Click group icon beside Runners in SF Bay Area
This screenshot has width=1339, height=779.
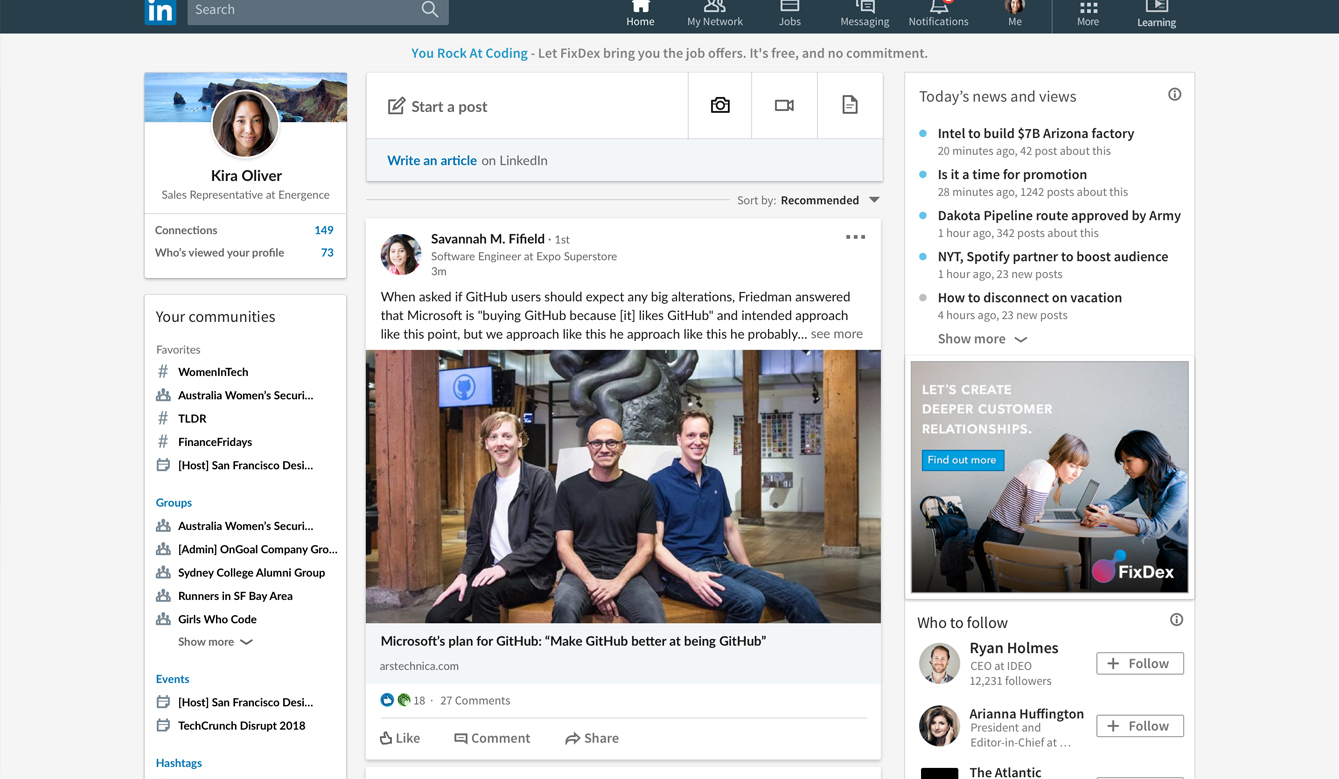pos(163,596)
